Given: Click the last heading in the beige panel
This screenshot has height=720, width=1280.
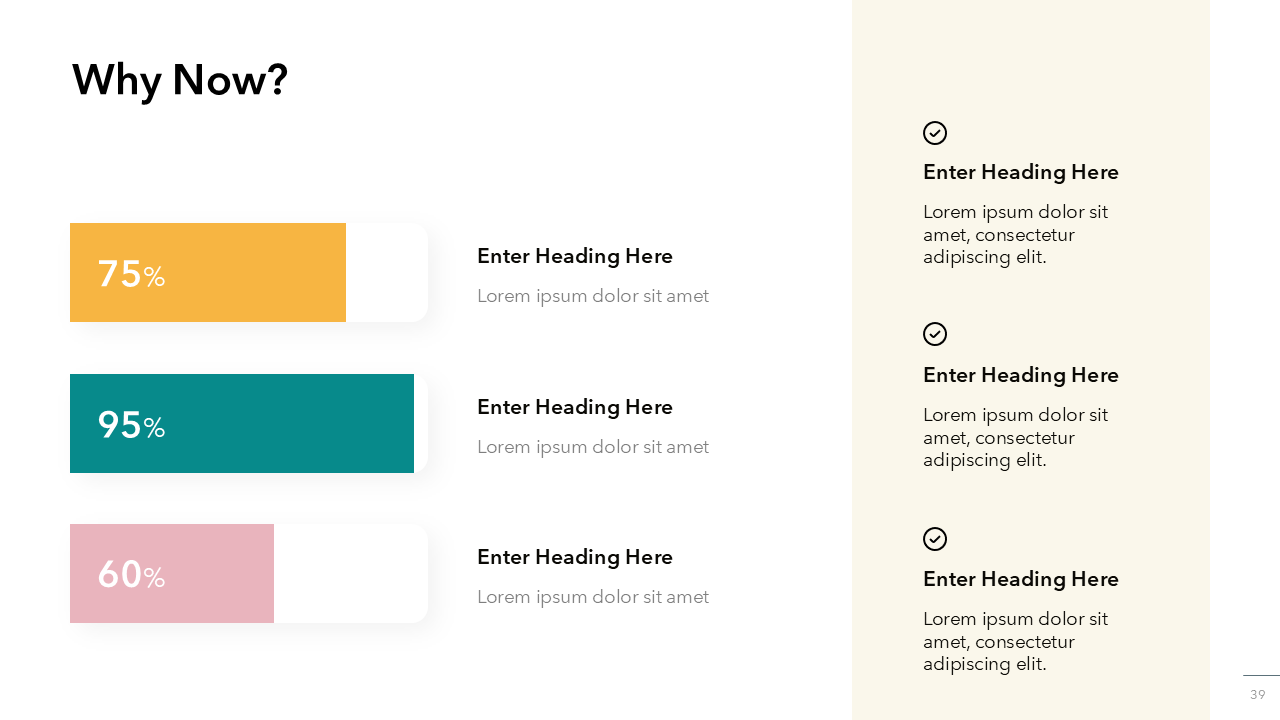Looking at the screenshot, I should pos(1021,579).
